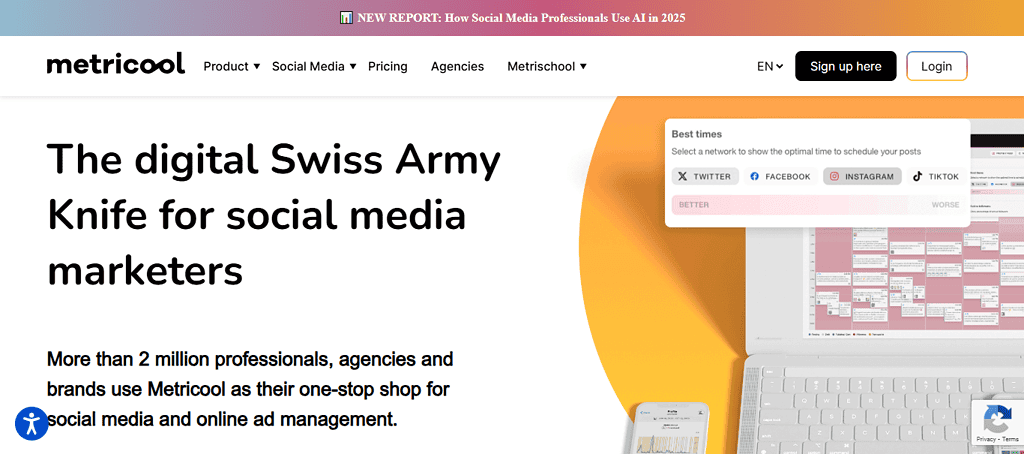The width and height of the screenshot is (1024, 454).
Task: Expand the Metrischool dropdown arrow
Action: [583, 66]
